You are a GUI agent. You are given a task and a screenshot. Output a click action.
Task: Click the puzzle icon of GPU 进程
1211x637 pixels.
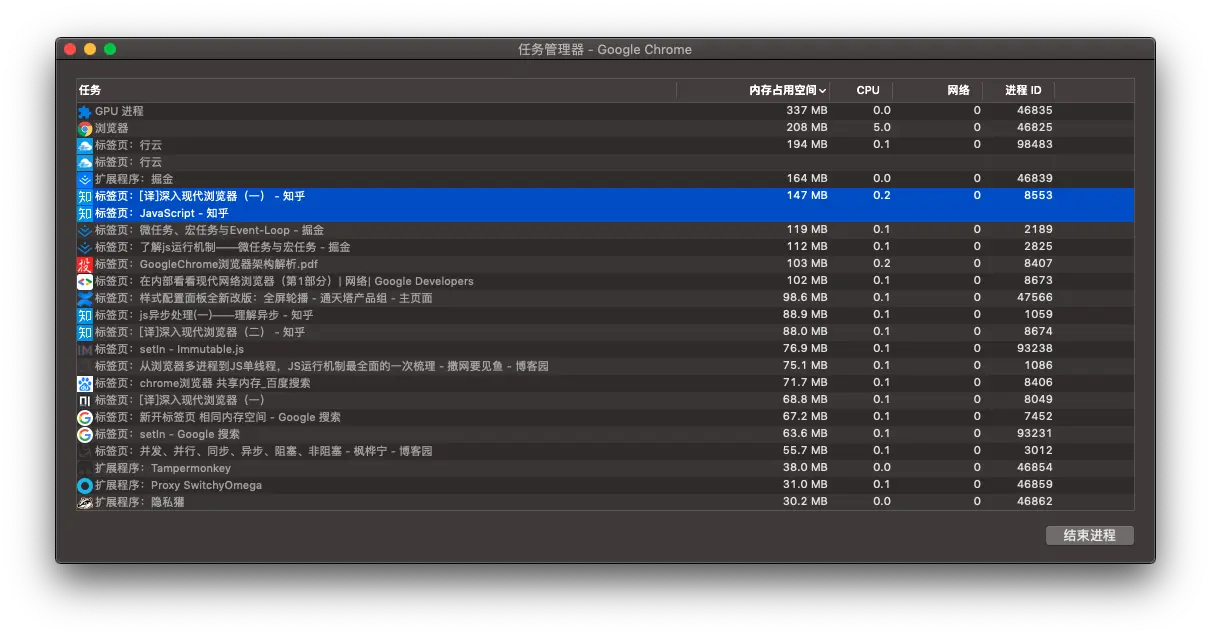coord(85,111)
